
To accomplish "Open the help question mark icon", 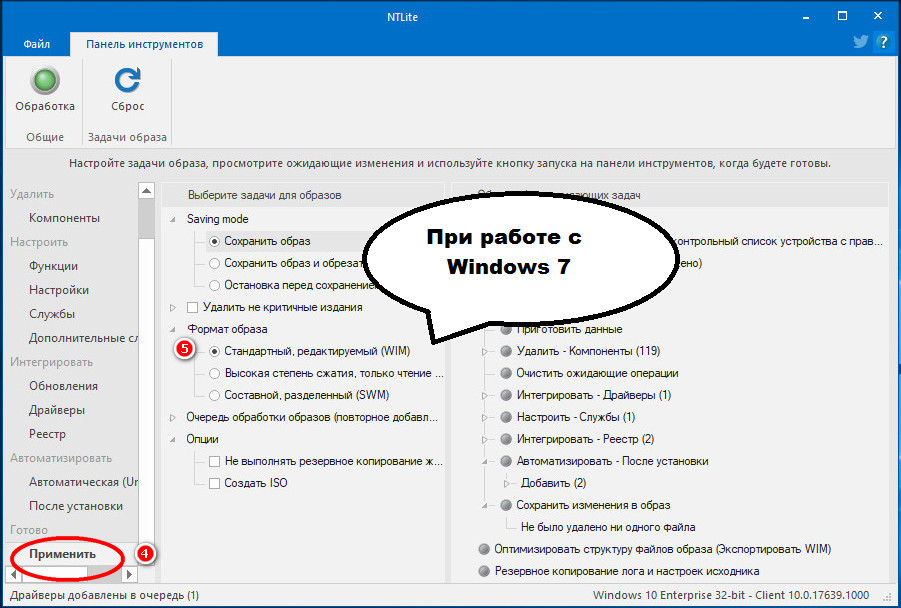I will coord(883,42).
